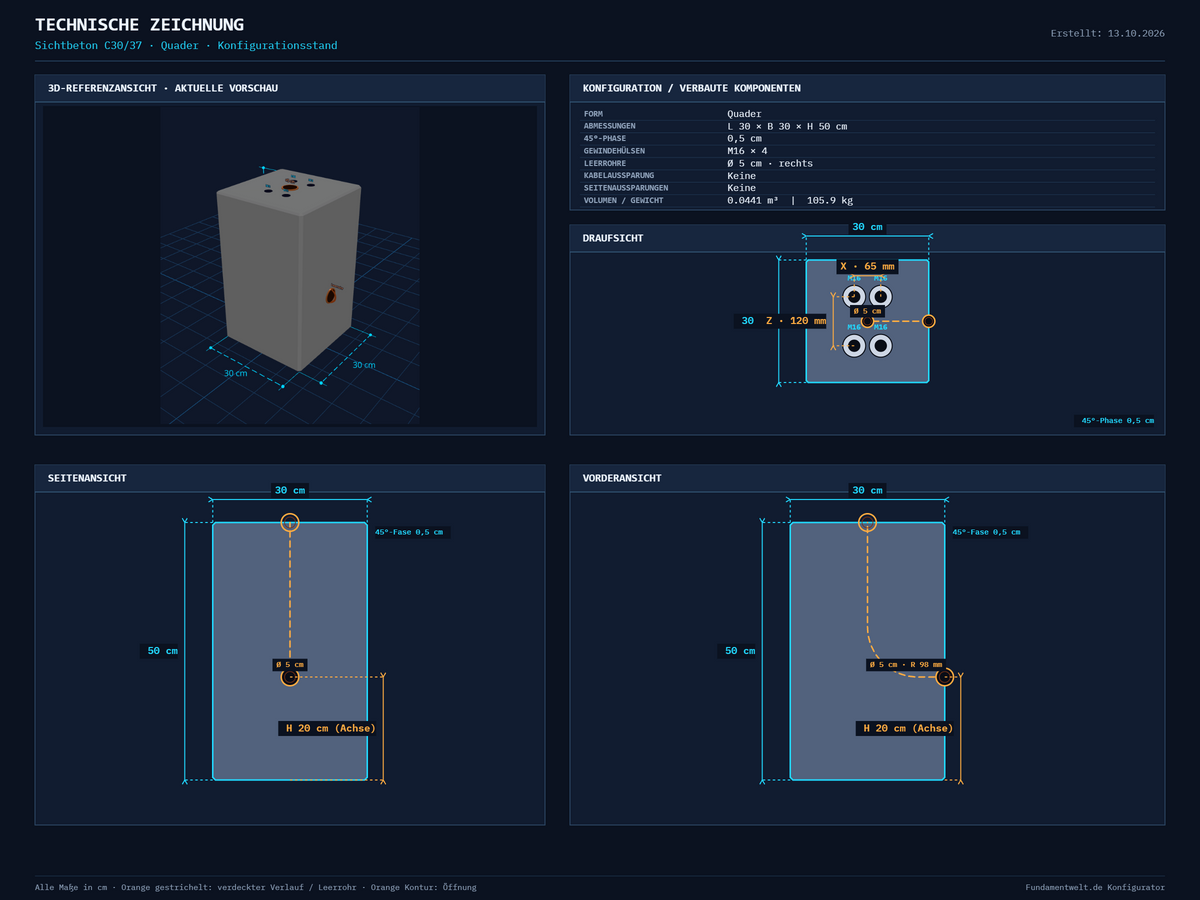Click the top conduit opening circle in Vorderansicht

point(867,522)
